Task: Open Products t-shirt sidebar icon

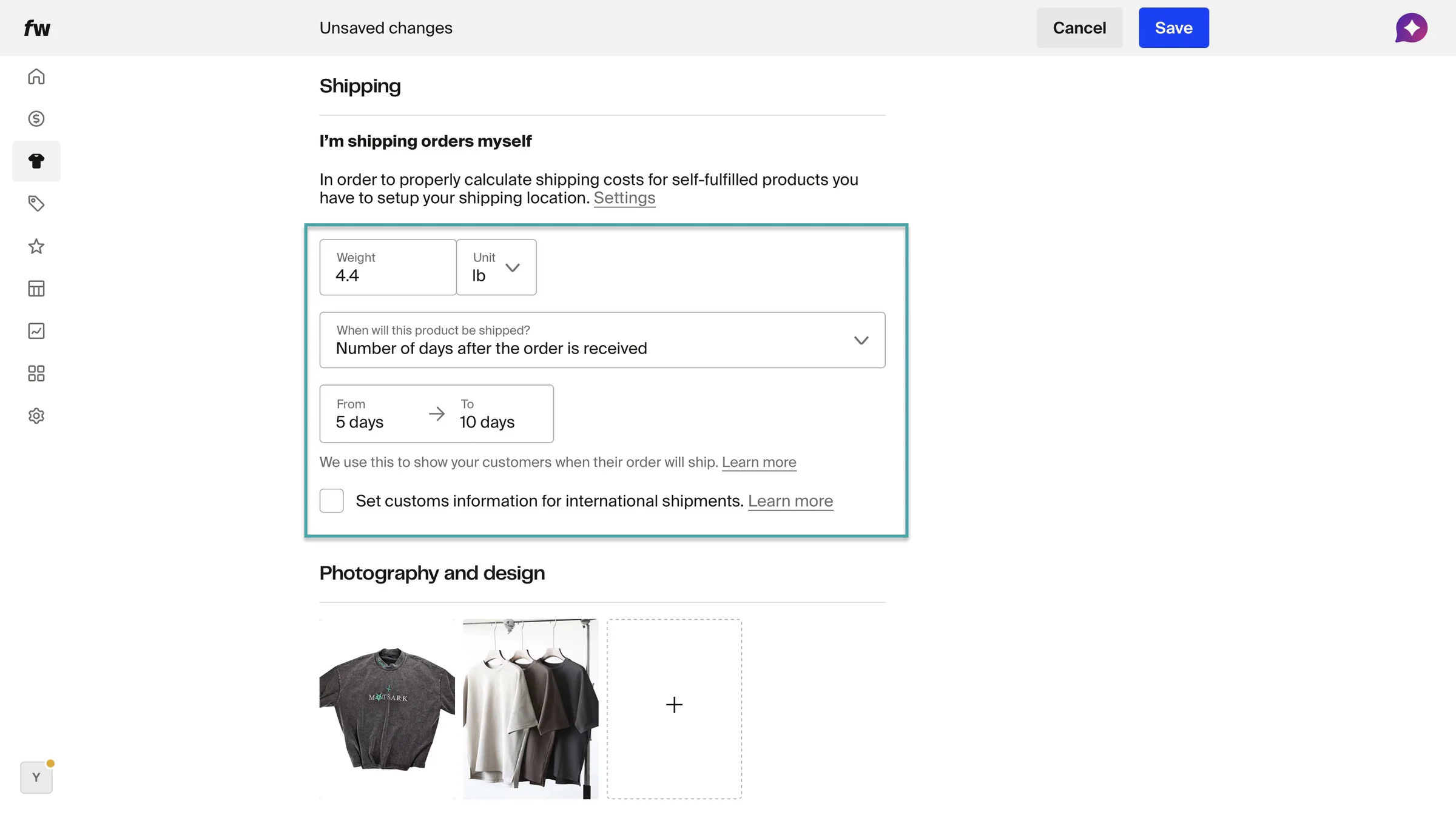Action: click(36, 161)
